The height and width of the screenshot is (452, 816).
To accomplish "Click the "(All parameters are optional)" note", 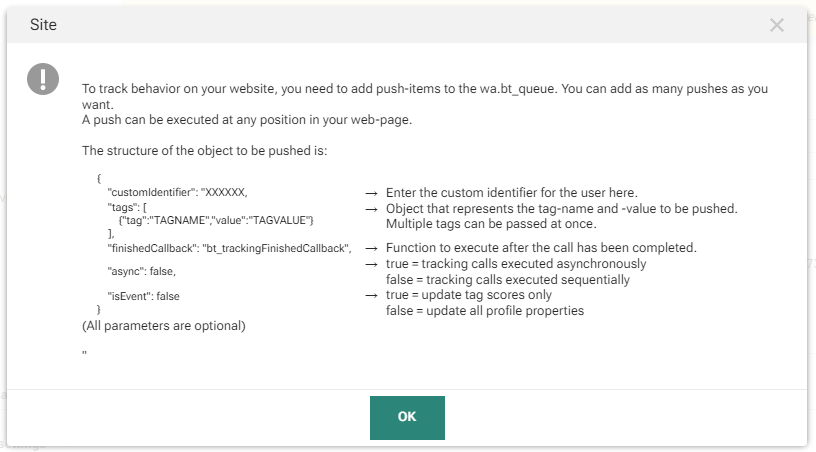I will 164,326.
